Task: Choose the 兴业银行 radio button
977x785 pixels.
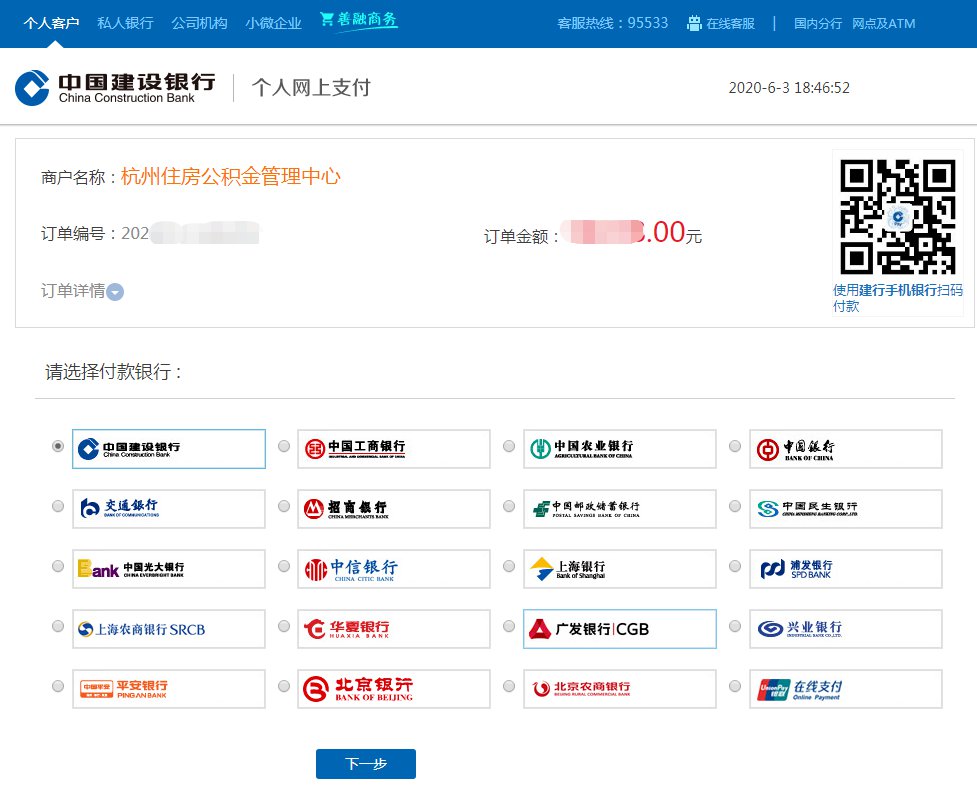Action: [x=735, y=626]
